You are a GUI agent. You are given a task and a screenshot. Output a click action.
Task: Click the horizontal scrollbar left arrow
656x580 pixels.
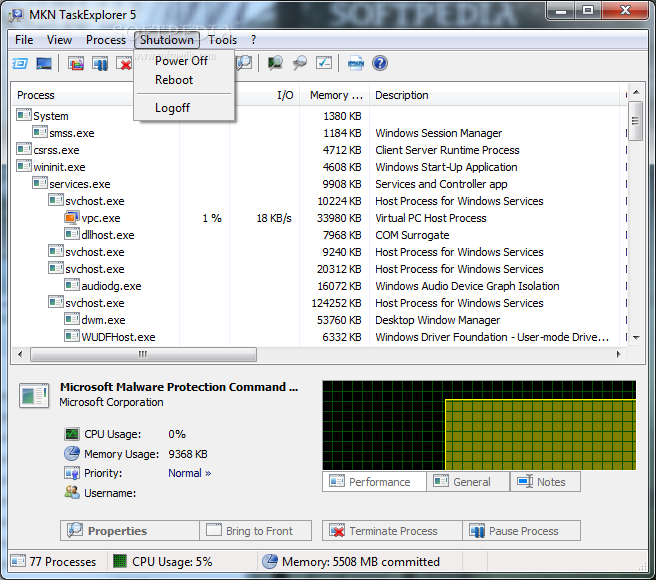coord(20,354)
